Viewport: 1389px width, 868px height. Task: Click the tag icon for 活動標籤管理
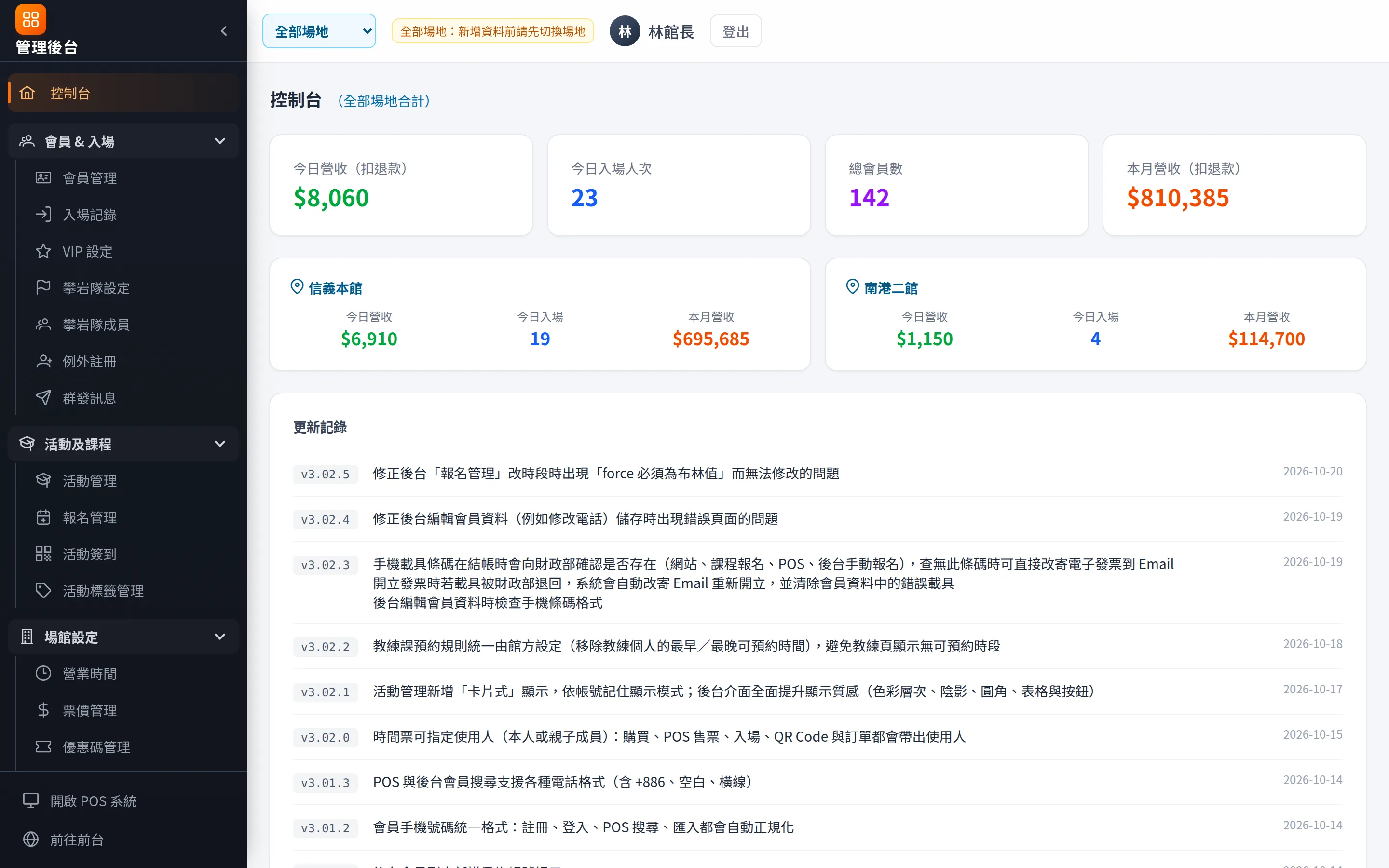[43, 591]
